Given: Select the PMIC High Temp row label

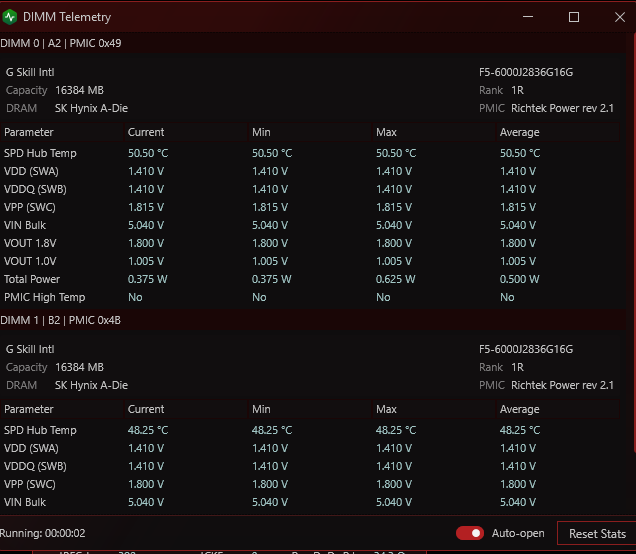Looking at the screenshot, I should [45, 297].
